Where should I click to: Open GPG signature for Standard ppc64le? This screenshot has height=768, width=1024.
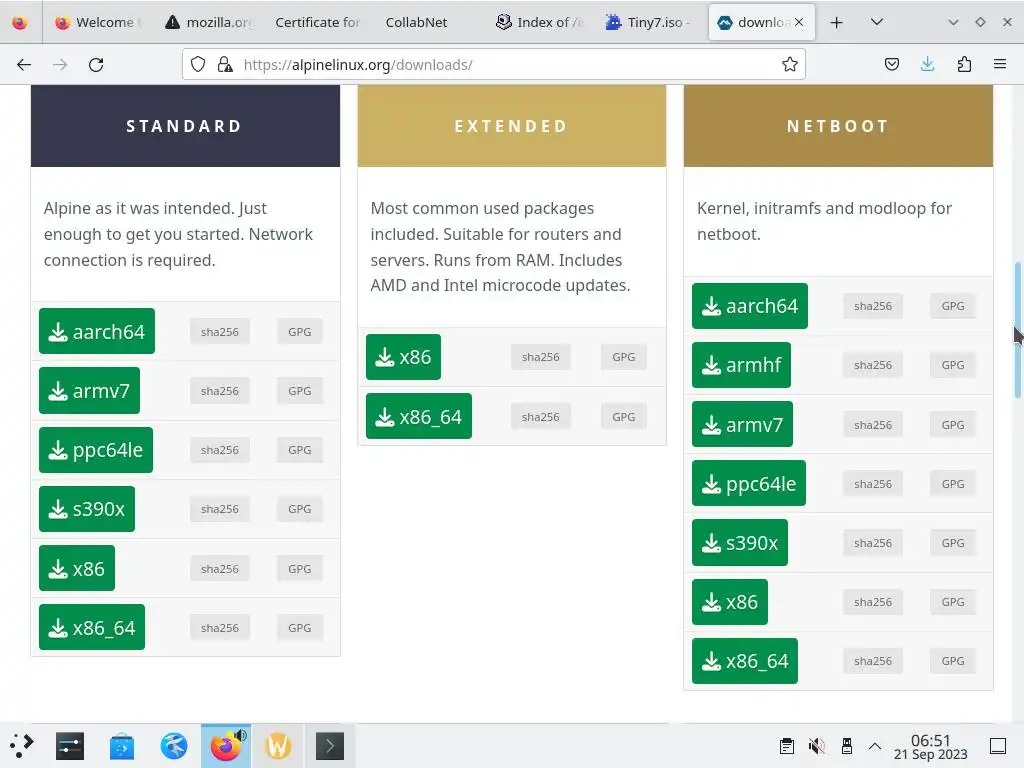click(300, 450)
